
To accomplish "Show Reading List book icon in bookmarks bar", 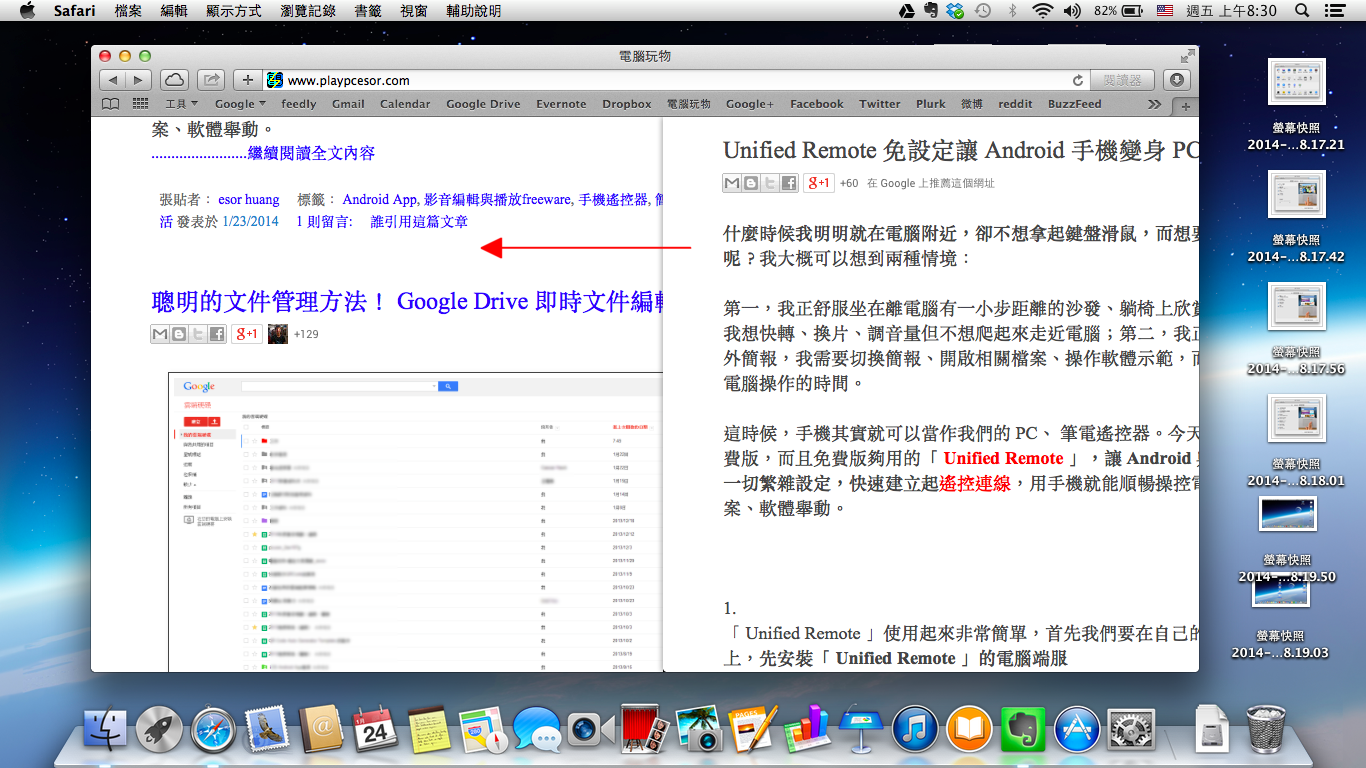I will pyautogui.click(x=110, y=103).
